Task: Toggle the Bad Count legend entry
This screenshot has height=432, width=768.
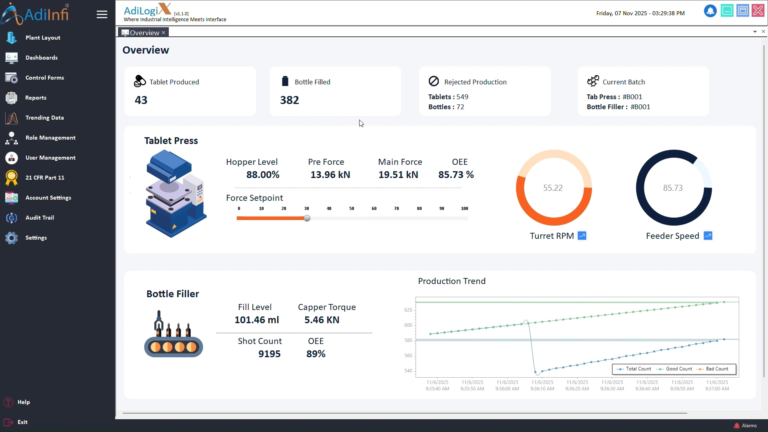Action: point(714,369)
